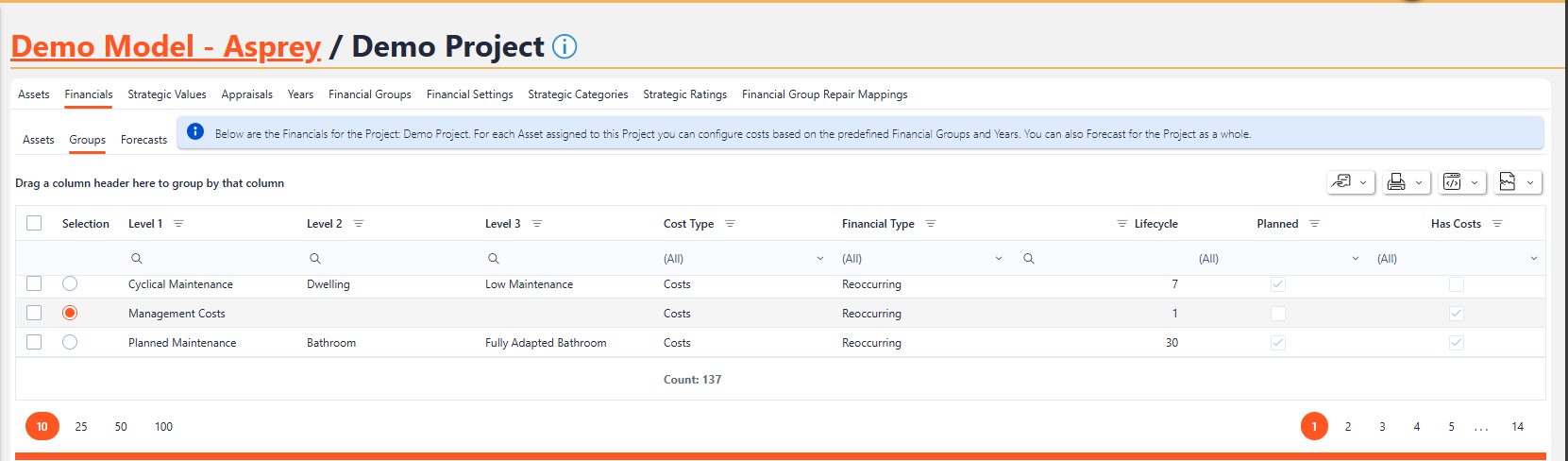Image resolution: width=1568 pixels, height=461 pixels.
Task: Go to page 14 of results
Action: pos(1517,427)
